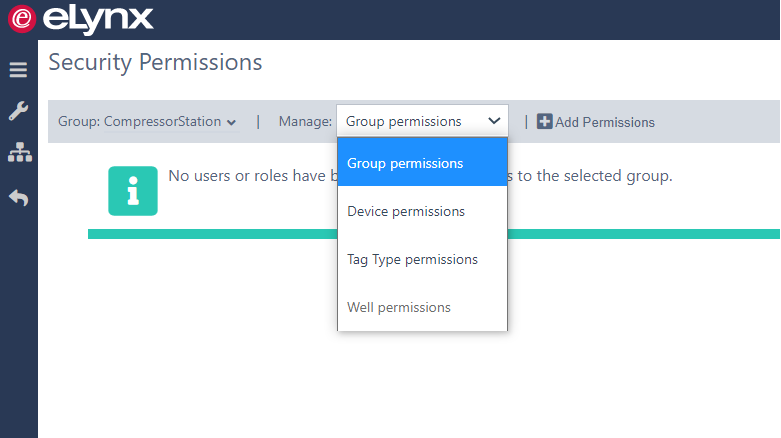This screenshot has height=438, width=781.
Task: Click the chevron next to CompressorStation
Action: coord(232,123)
